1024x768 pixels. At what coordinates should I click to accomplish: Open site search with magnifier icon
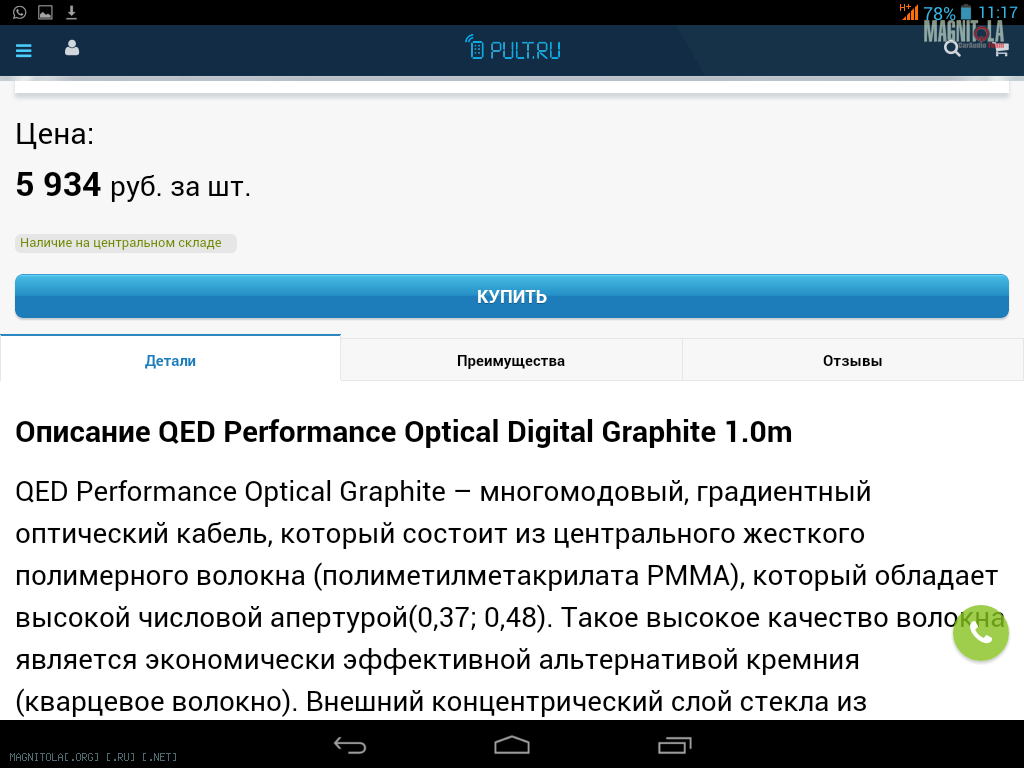tap(952, 49)
